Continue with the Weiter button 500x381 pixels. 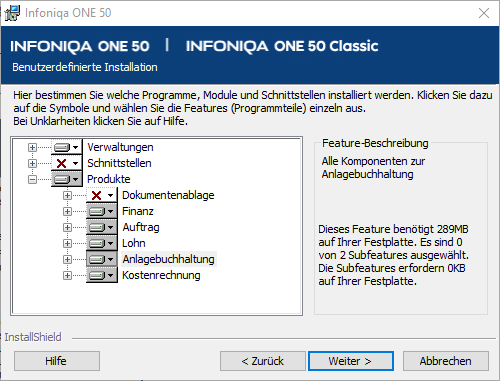pos(351,361)
